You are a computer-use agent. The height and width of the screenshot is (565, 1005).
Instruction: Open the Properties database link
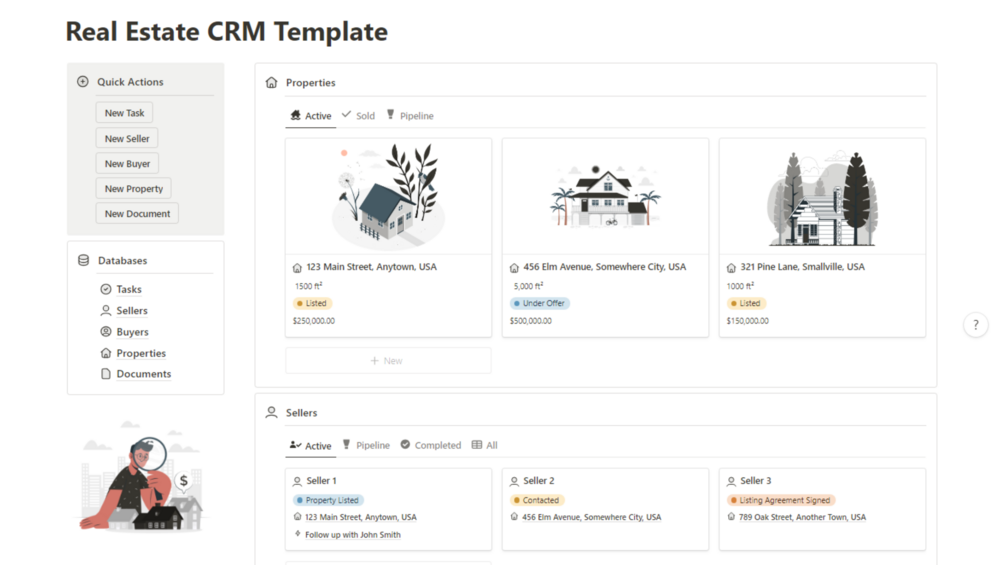[140, 353]
